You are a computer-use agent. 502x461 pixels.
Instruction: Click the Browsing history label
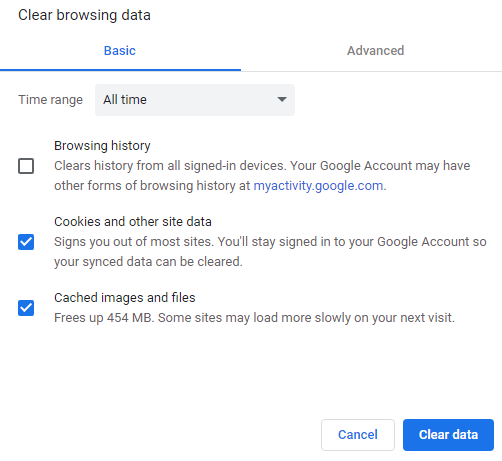(x=102, y=146)
